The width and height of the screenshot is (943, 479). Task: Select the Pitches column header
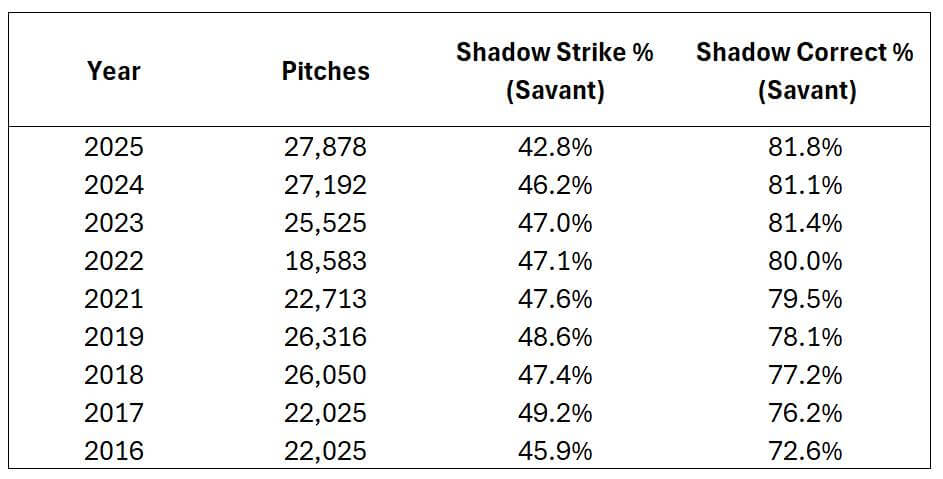point(325,71)
